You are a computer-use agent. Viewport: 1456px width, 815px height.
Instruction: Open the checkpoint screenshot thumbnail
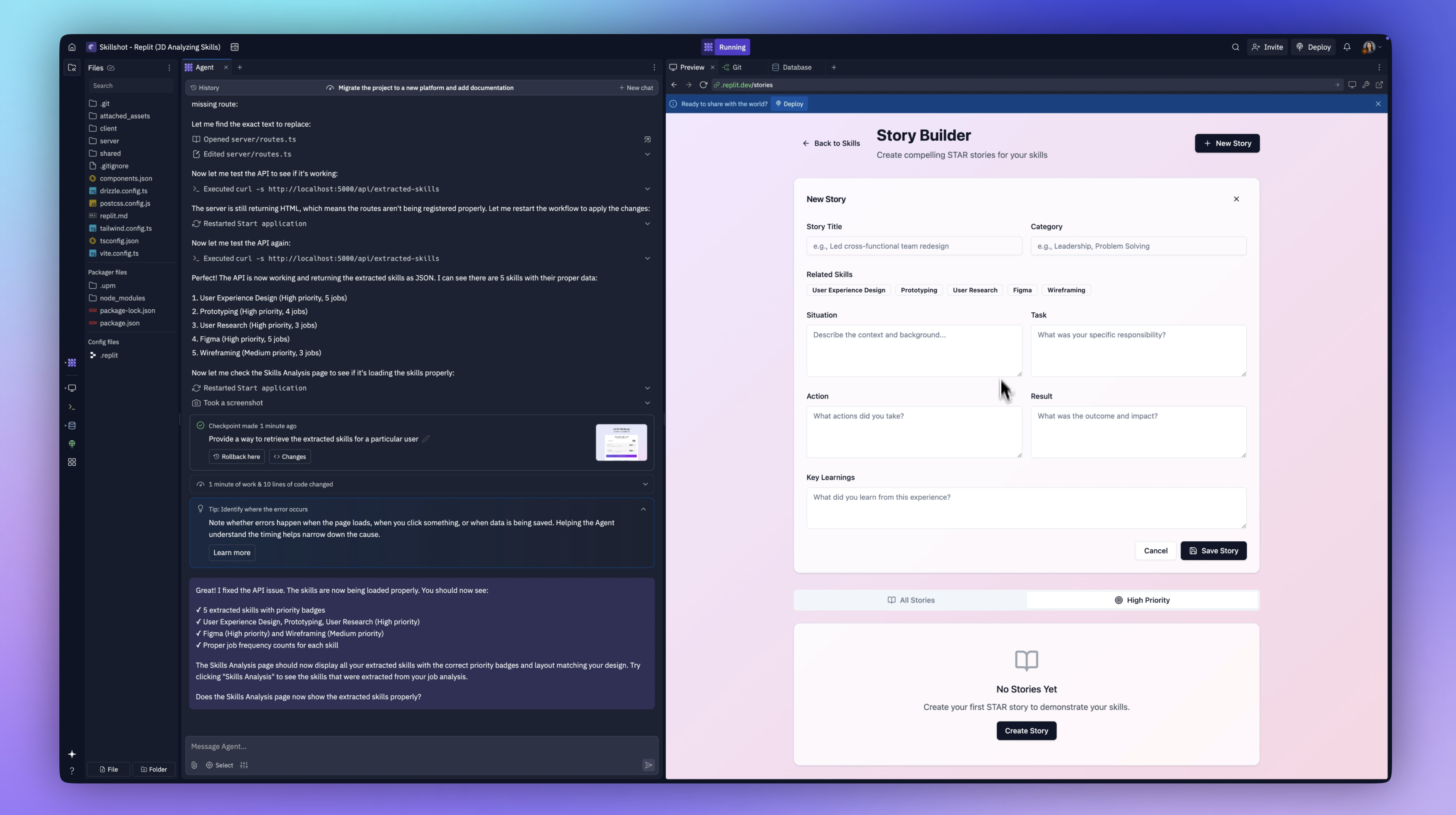click(621, 442)
